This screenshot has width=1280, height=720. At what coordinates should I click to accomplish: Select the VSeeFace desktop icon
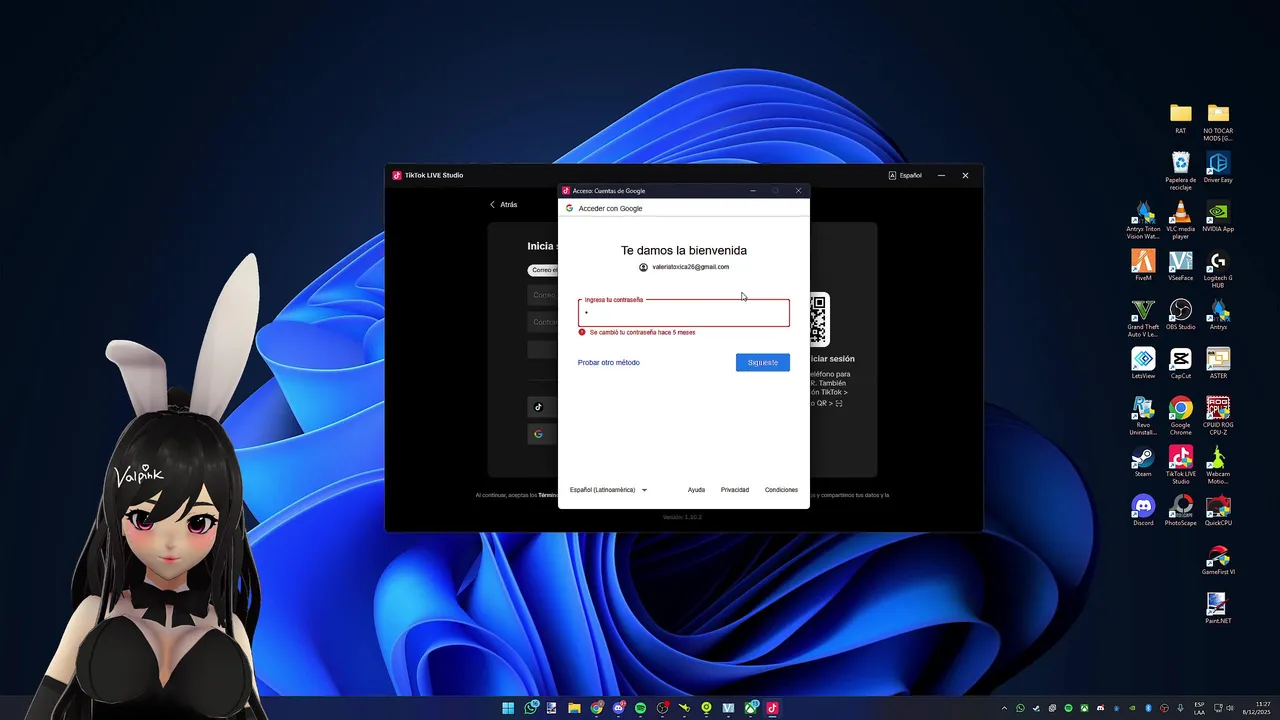1181,265
